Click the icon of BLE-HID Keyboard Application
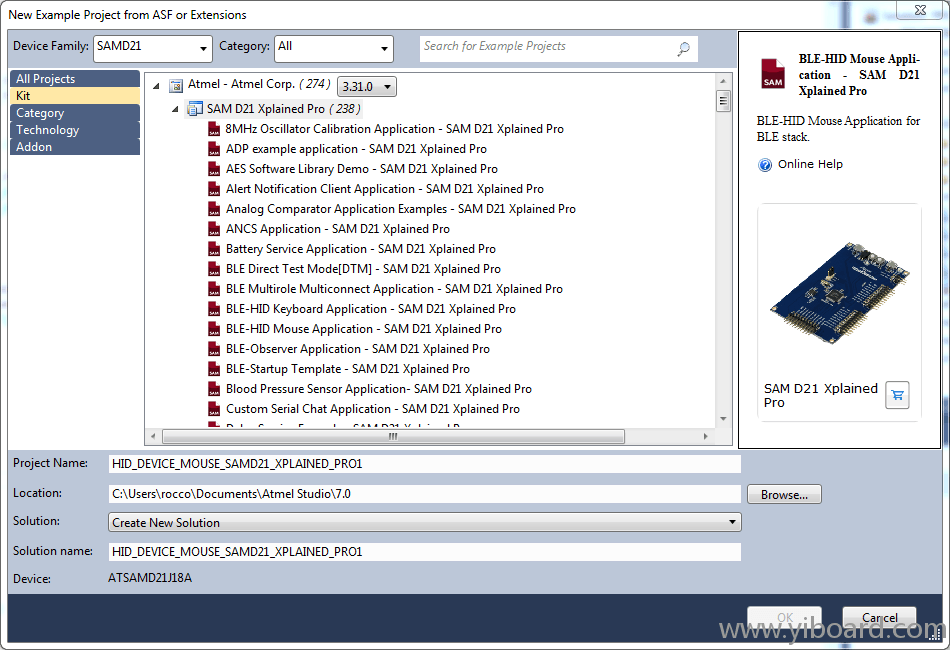The image size is (950, 650). point(214,309)
